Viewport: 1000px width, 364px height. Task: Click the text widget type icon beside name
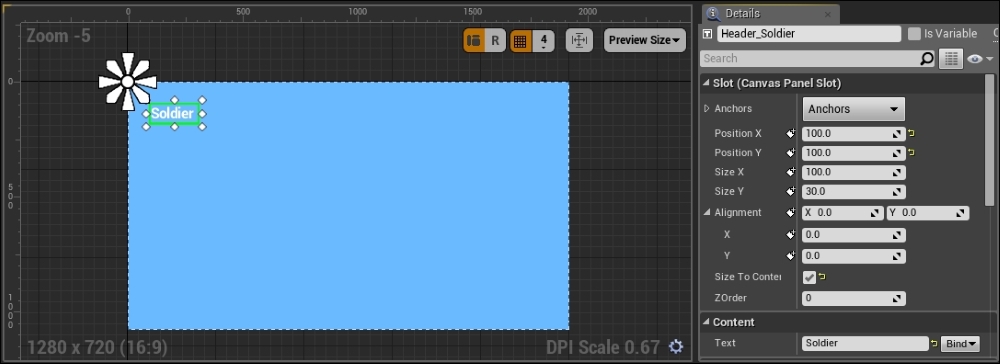(x=707, y=34)
